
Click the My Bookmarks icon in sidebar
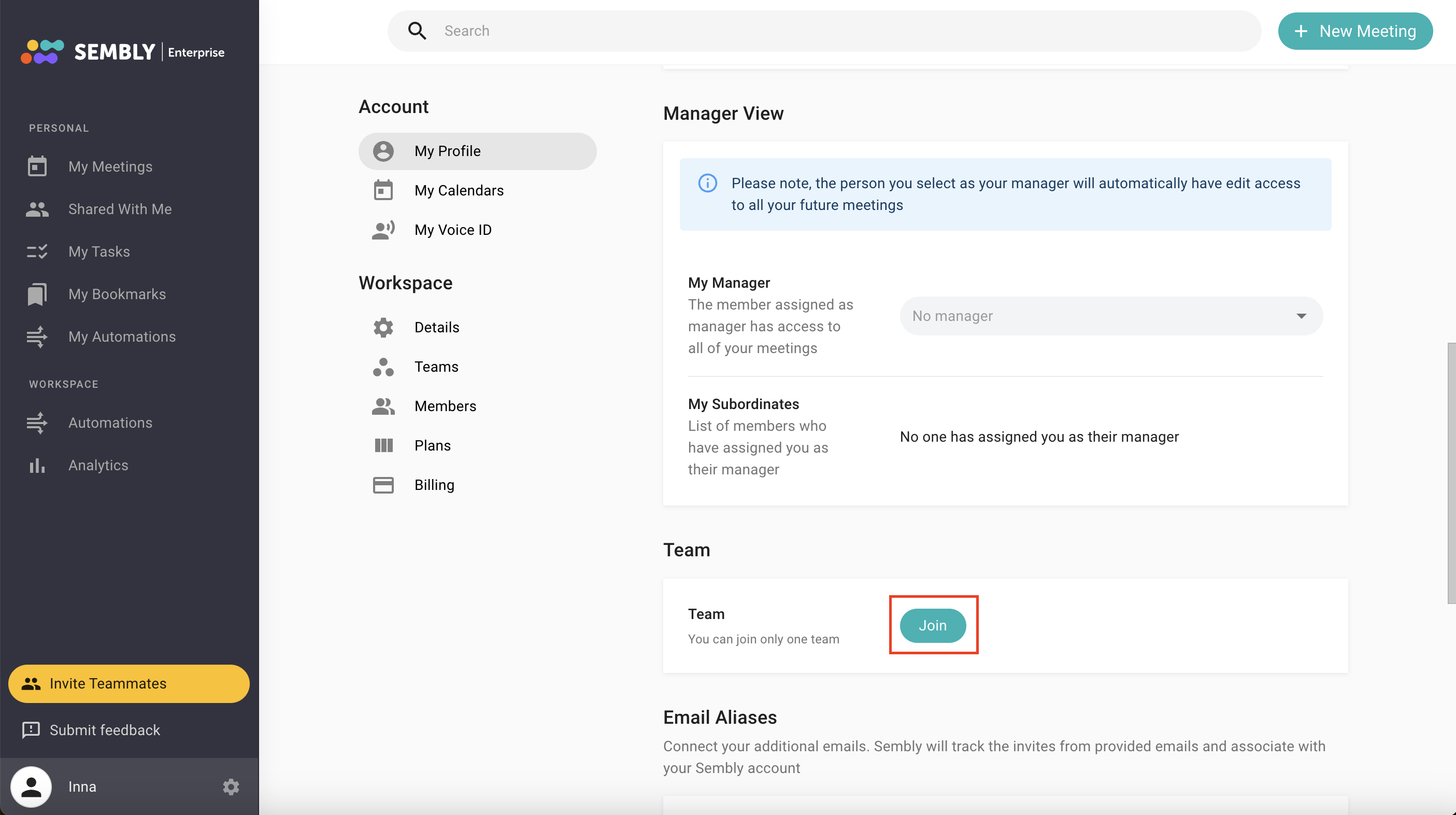pyautogui.click(x=37, y=294)
